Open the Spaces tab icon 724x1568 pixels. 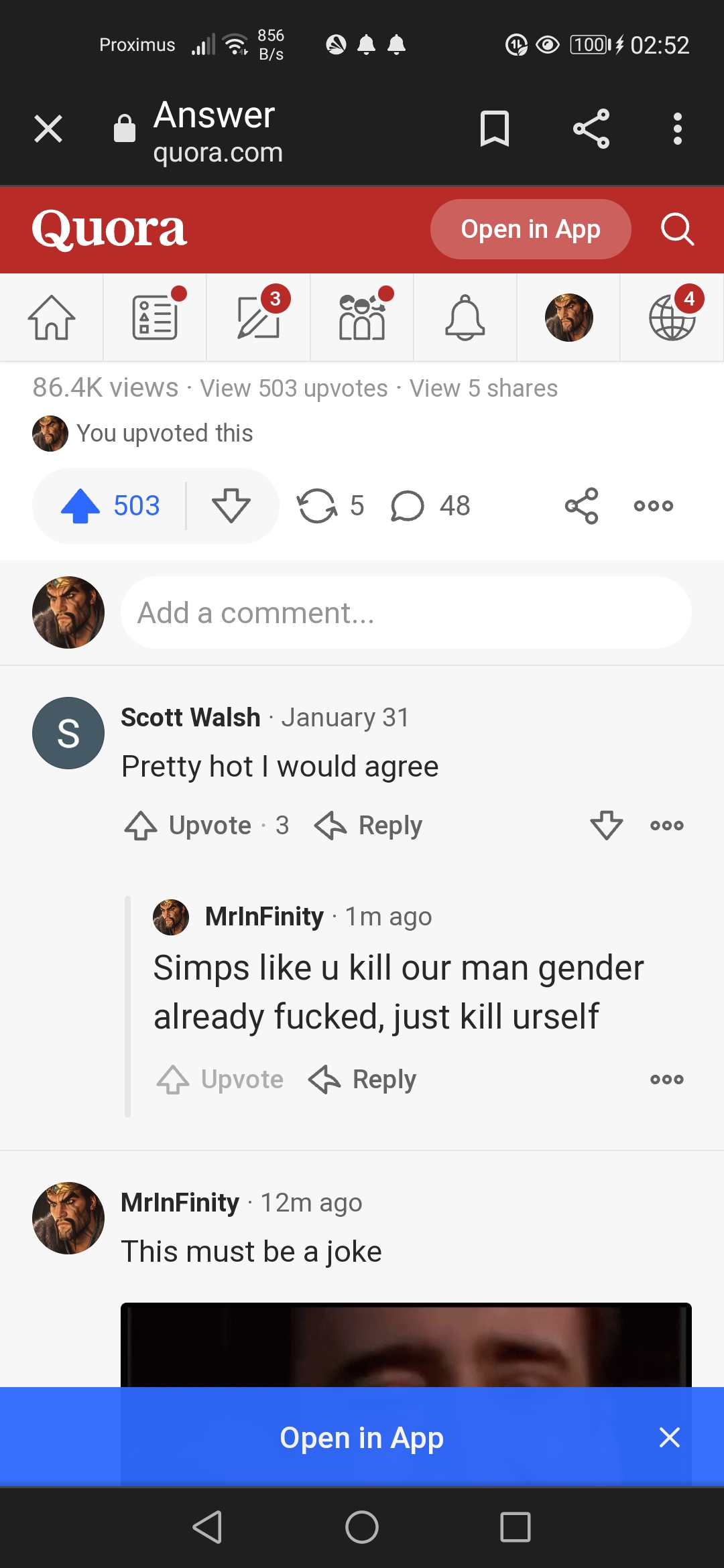362,318
